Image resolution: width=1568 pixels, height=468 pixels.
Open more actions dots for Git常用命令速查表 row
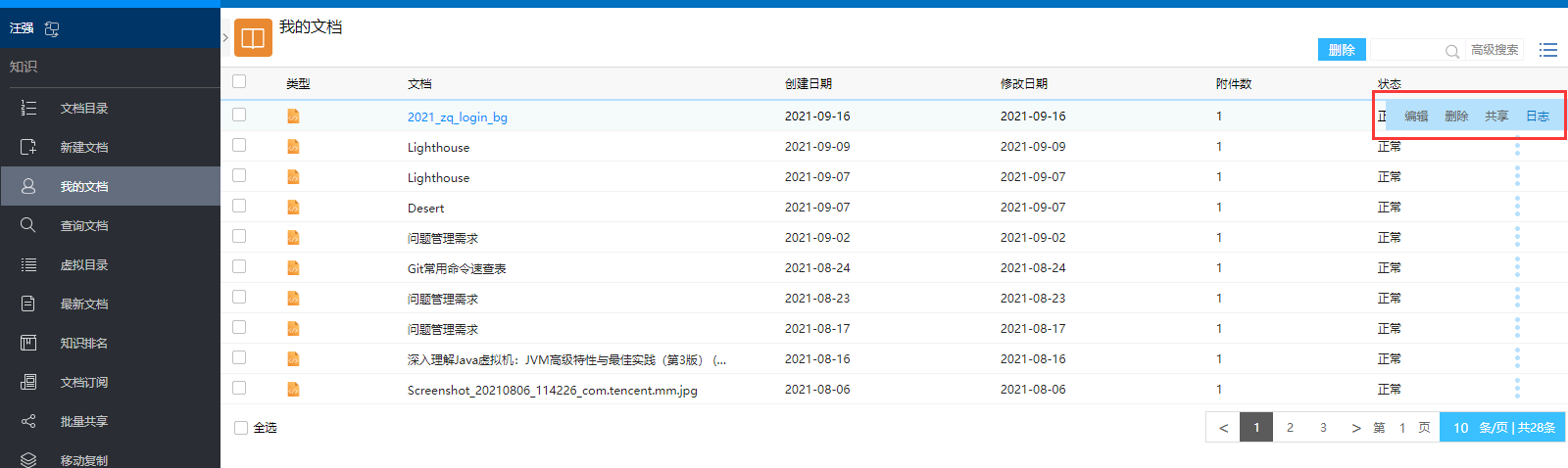coord(1517,268)
